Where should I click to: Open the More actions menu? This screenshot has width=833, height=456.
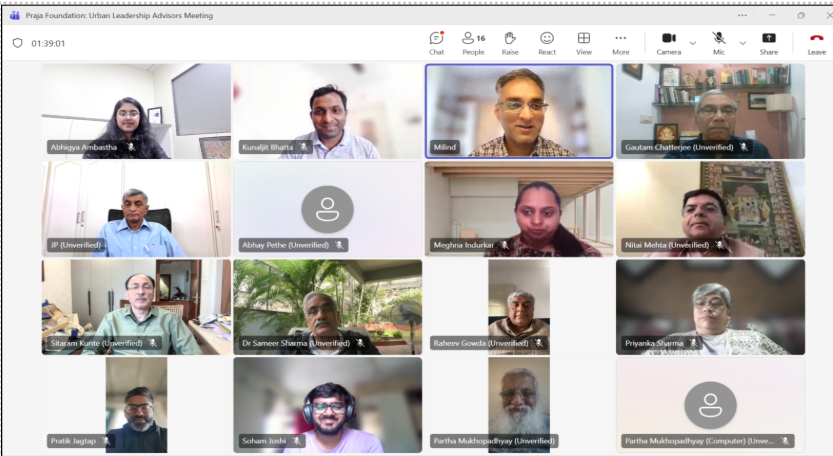pyautogui.click(x=621, y=42)
